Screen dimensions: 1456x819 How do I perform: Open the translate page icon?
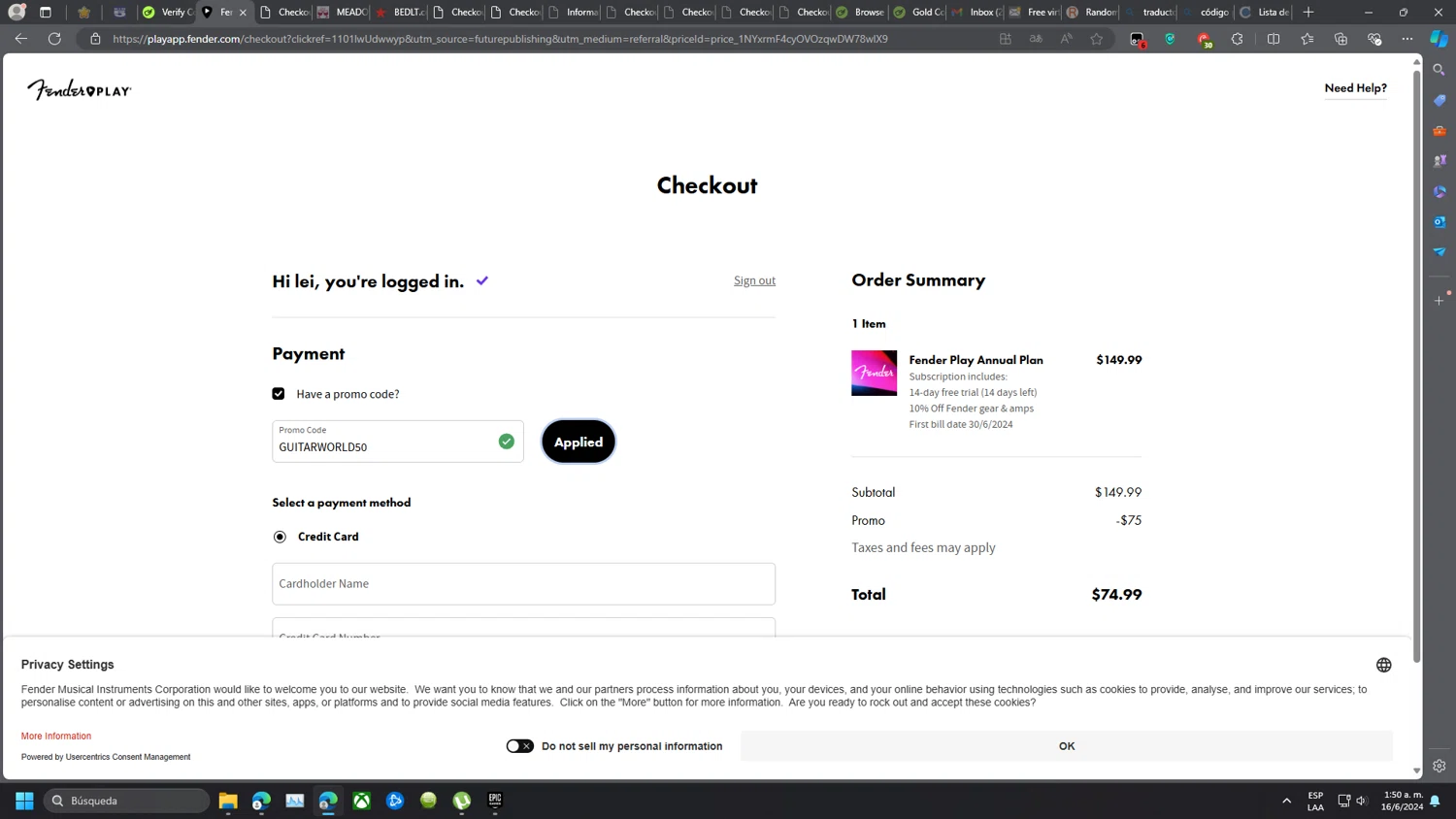(x=1036, y=39)
